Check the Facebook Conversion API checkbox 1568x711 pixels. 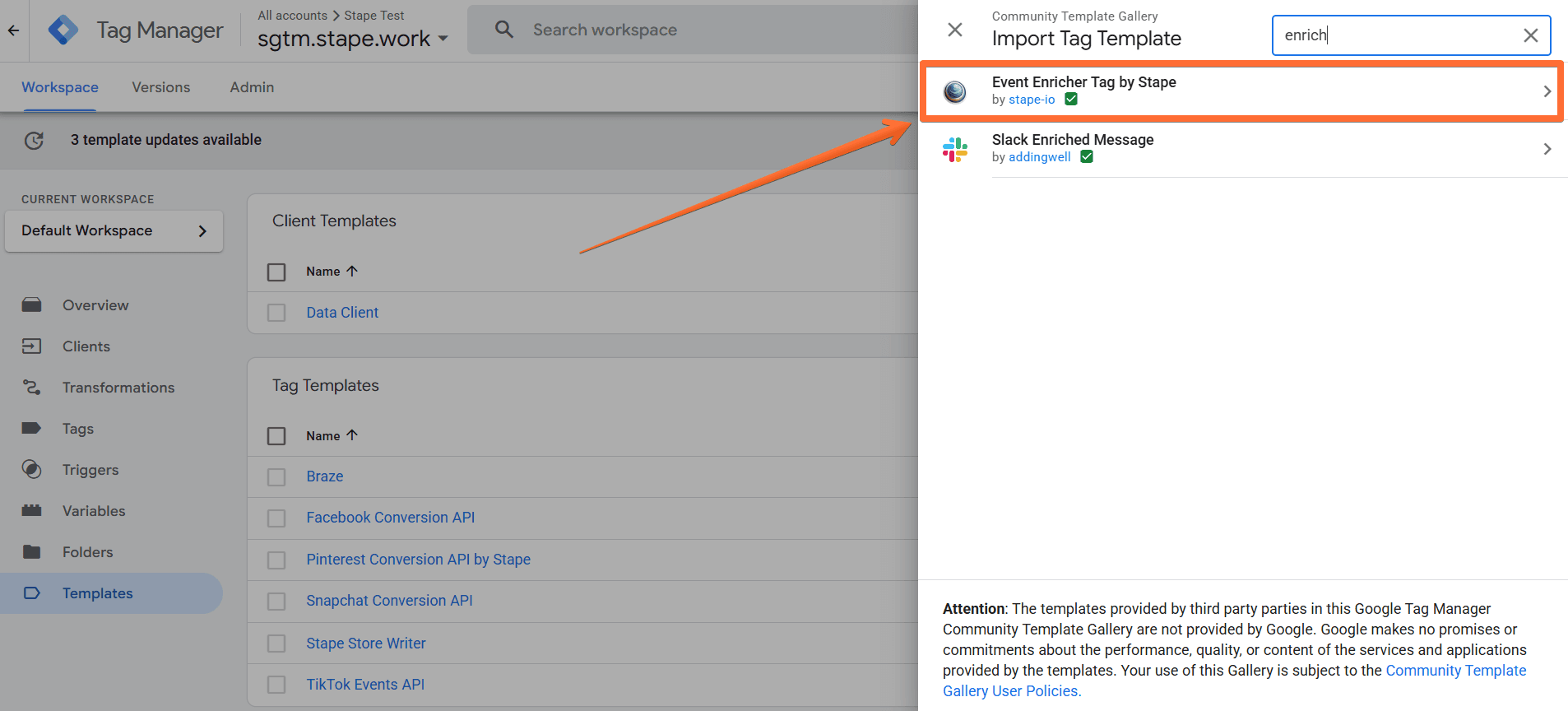276,518
